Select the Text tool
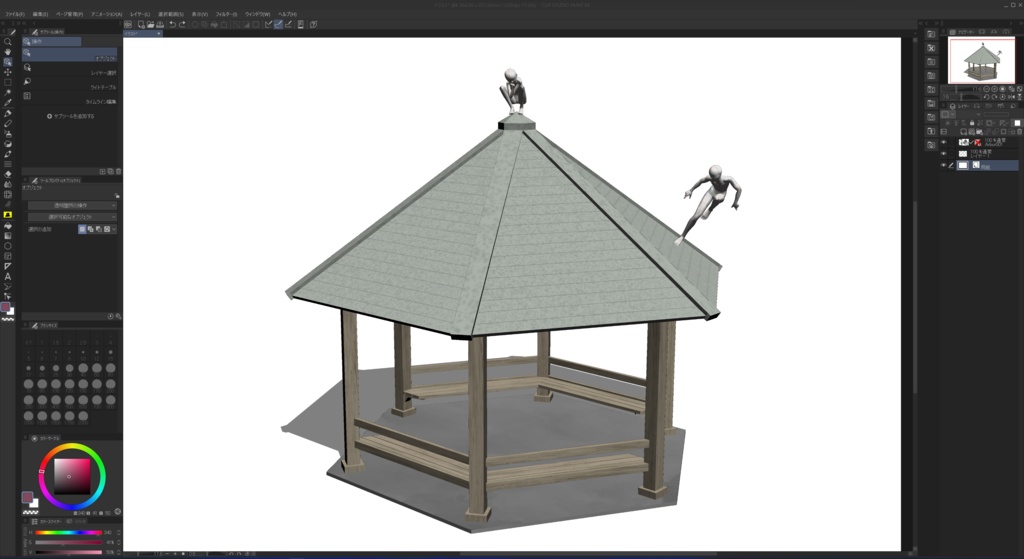The image size is (1024, 559). 8,276
